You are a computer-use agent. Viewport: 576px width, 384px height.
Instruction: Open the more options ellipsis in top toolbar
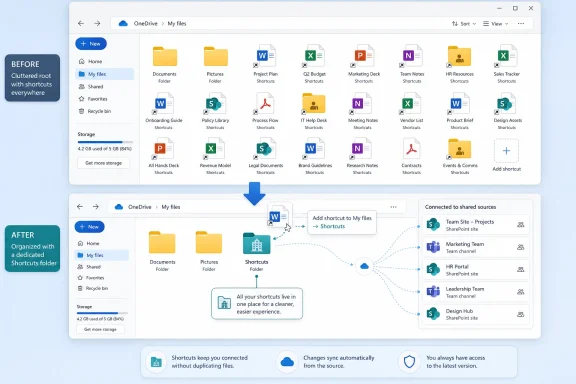[521, 24]
